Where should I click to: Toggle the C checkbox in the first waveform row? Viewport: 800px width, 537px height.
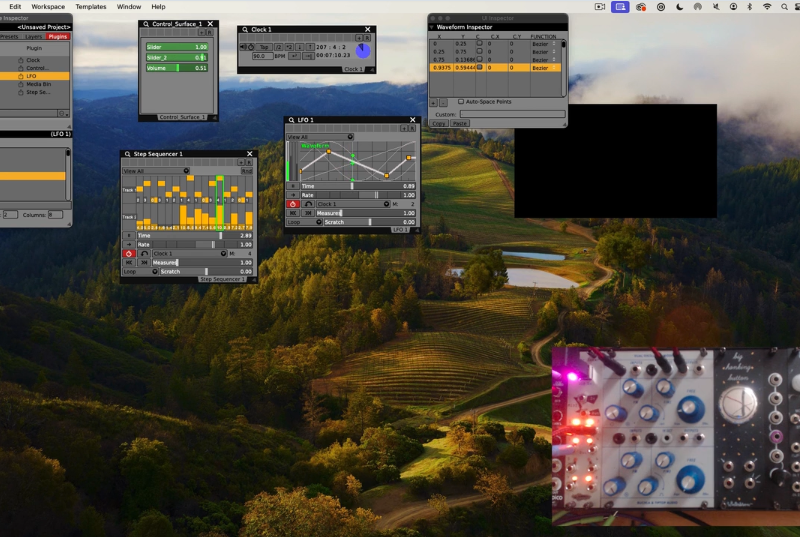click(x=479, y=44)
